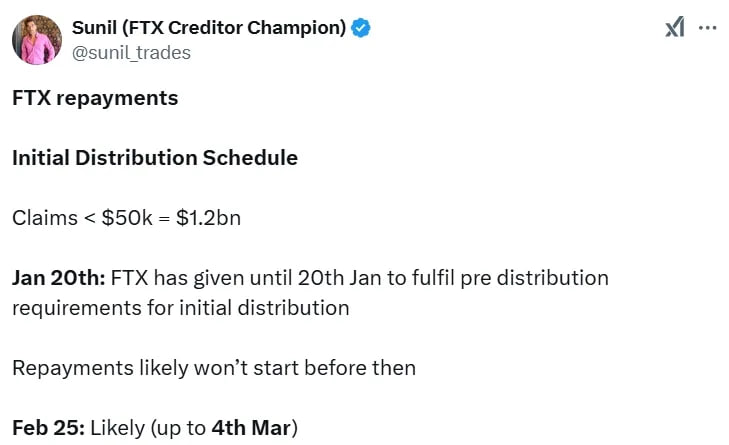Click the word 'Likely' after Feb 25
The width and height of the screenshot is (729, 445).
(118, 428)
